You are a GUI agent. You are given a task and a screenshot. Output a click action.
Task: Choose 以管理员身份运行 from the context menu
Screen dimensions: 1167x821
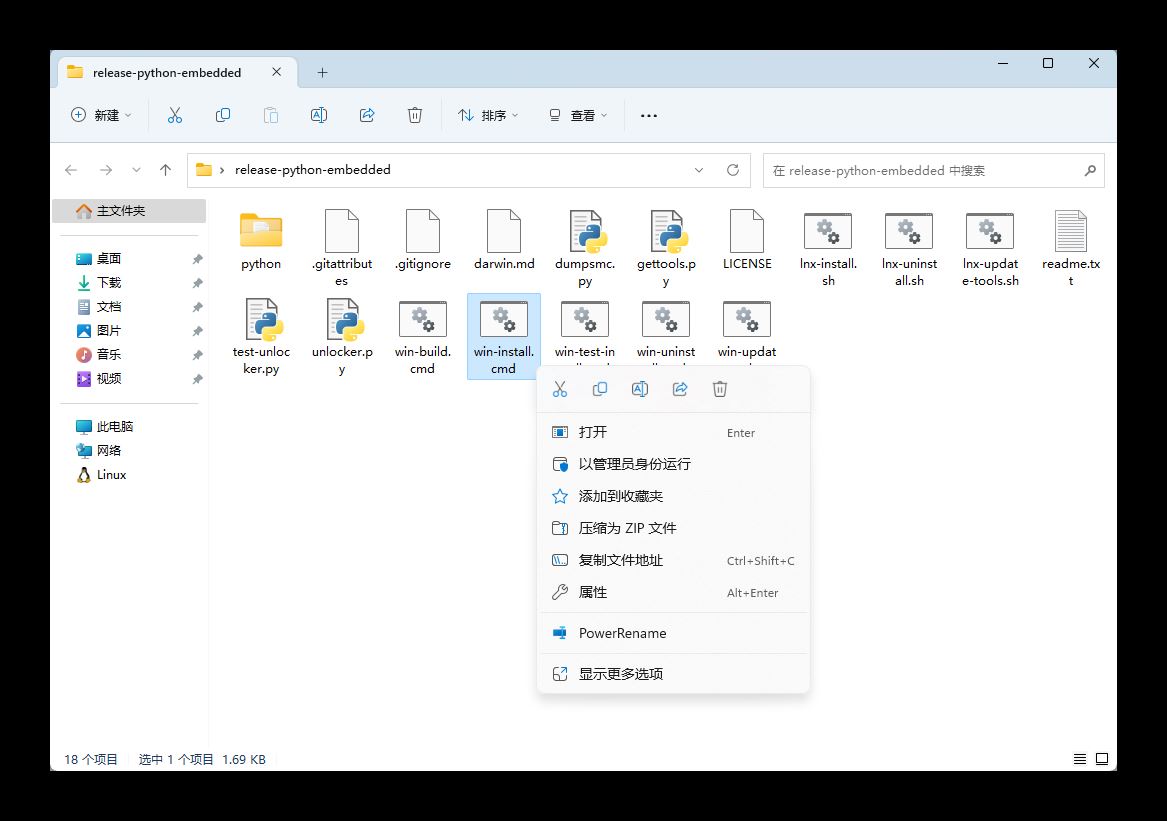(x=634, y=464)
